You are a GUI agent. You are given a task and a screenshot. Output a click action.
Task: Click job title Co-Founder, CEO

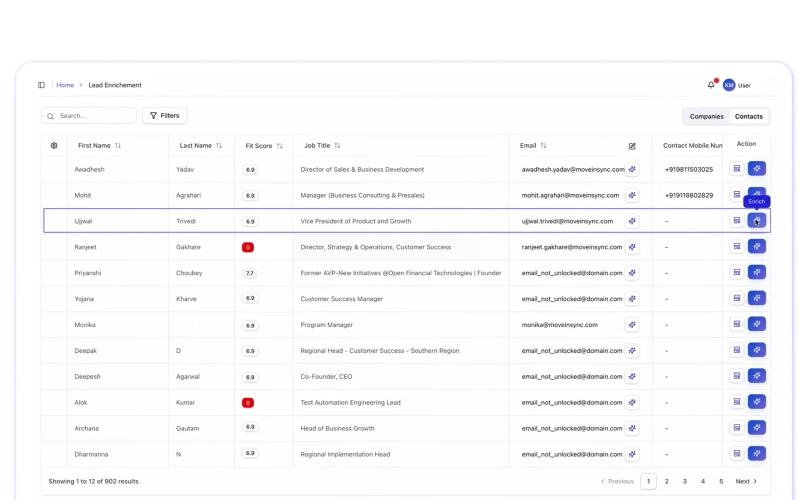(326, 377)
